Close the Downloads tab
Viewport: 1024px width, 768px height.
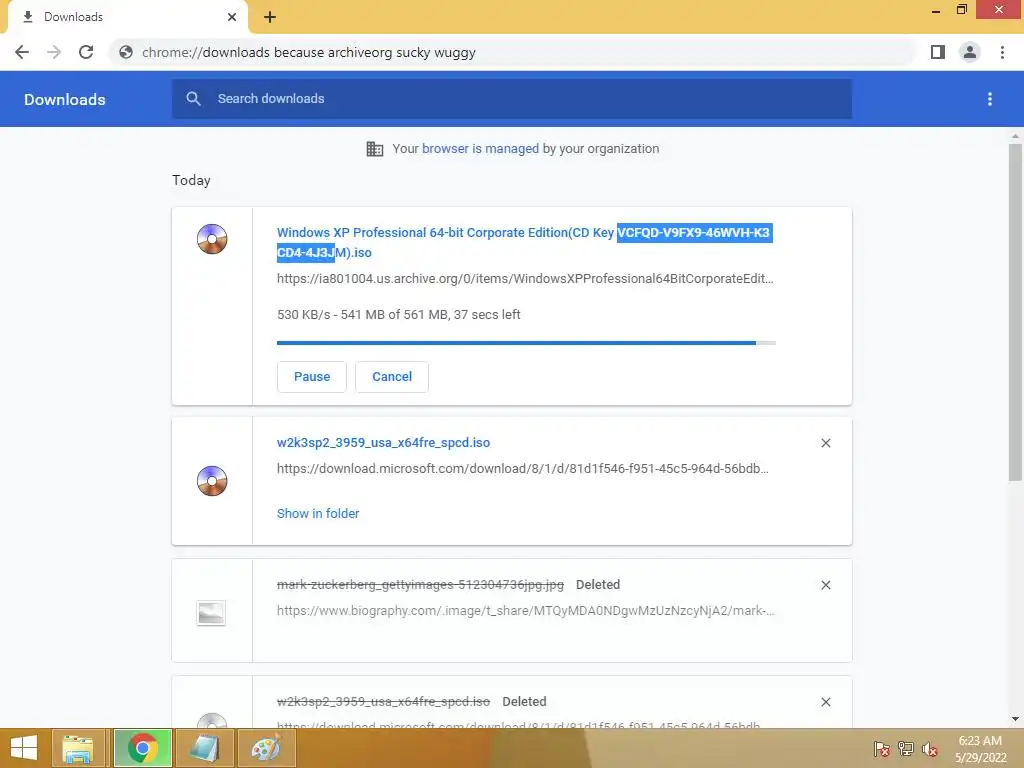pyautogui.click(x=232, y=17)
